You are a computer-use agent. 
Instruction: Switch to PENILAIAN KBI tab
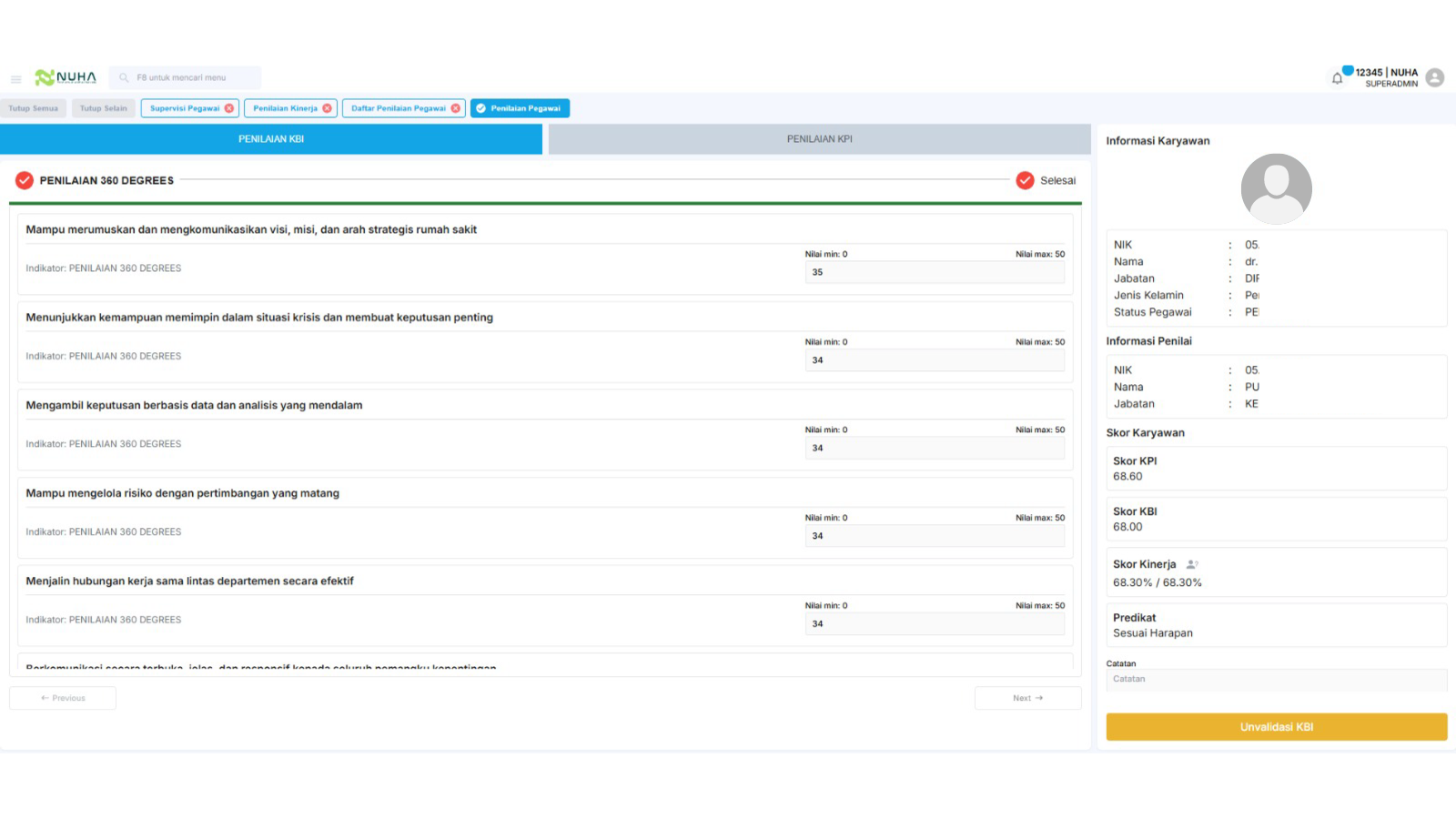click(x=271, y=139)
